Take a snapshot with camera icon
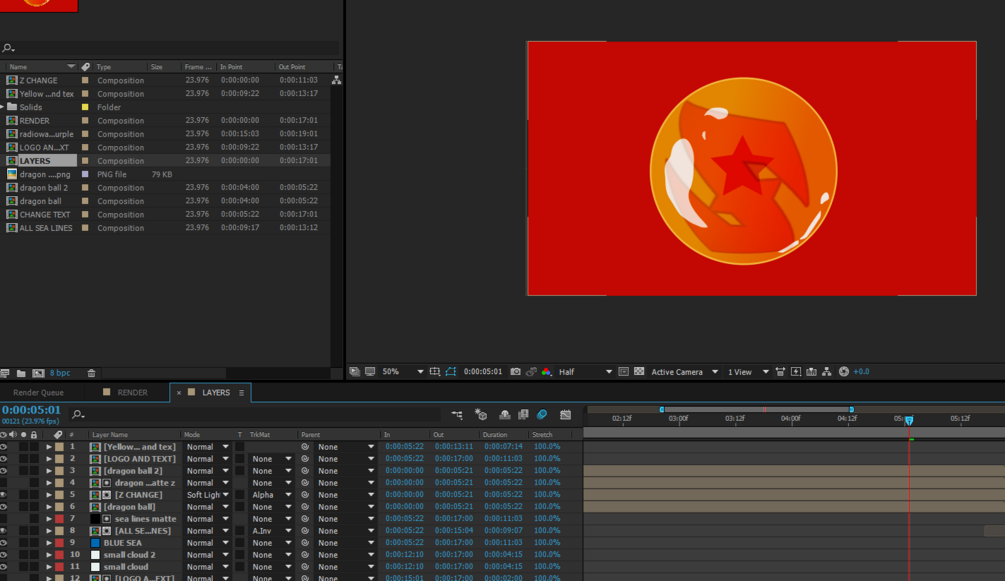Image resolution: width=1005 pixels, height=581 pixels. (x=515, y=372)
